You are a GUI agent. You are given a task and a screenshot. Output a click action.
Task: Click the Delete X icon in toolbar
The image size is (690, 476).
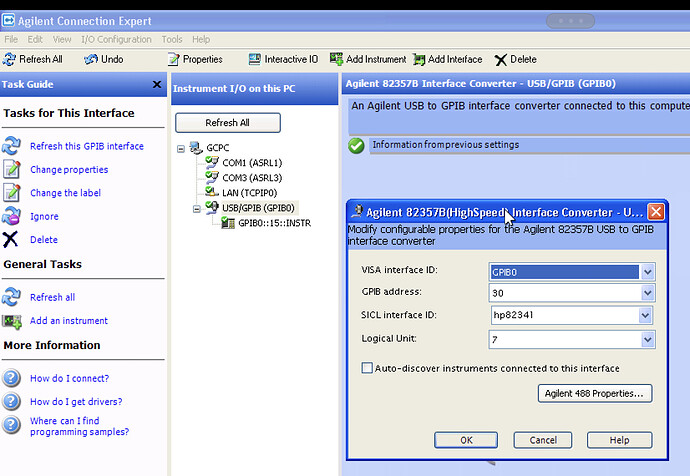[x=501, y=60]
